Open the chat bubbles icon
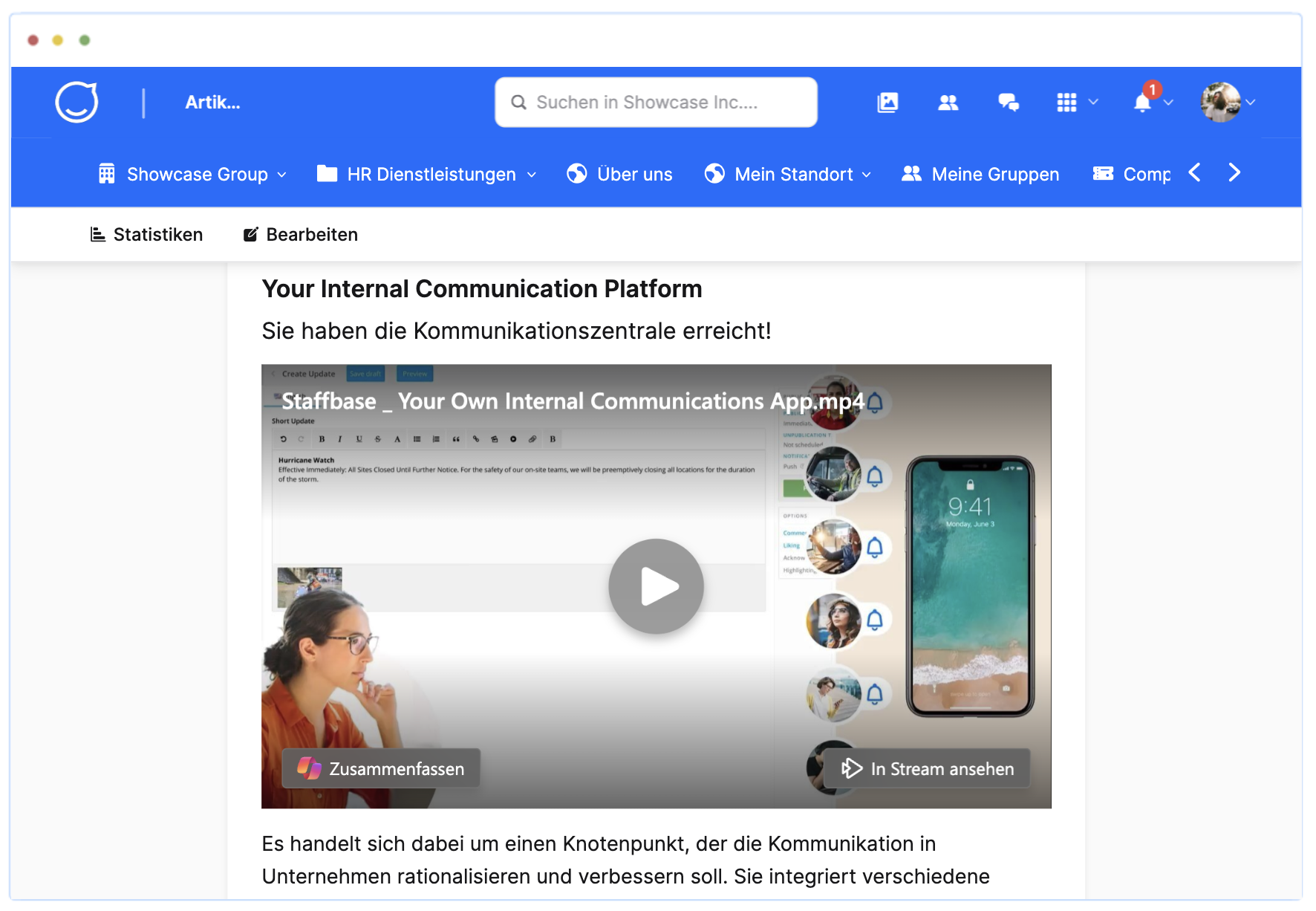 1009,103
